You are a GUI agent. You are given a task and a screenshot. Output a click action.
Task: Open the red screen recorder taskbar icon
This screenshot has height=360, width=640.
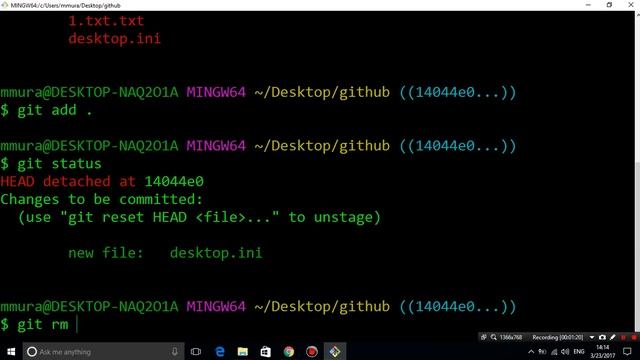(312, 351)
